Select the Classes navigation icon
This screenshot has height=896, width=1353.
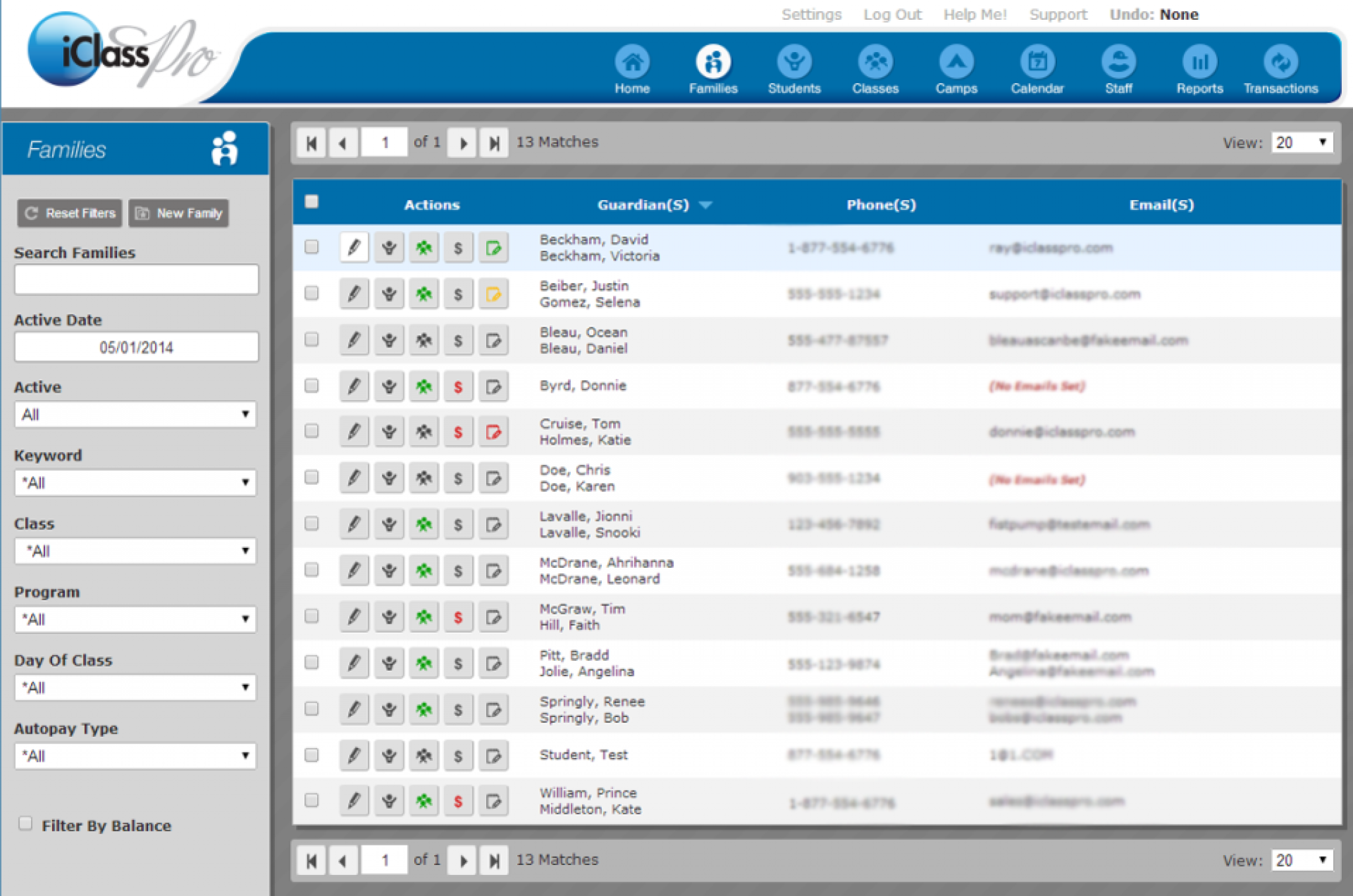[x=875, y=66]
